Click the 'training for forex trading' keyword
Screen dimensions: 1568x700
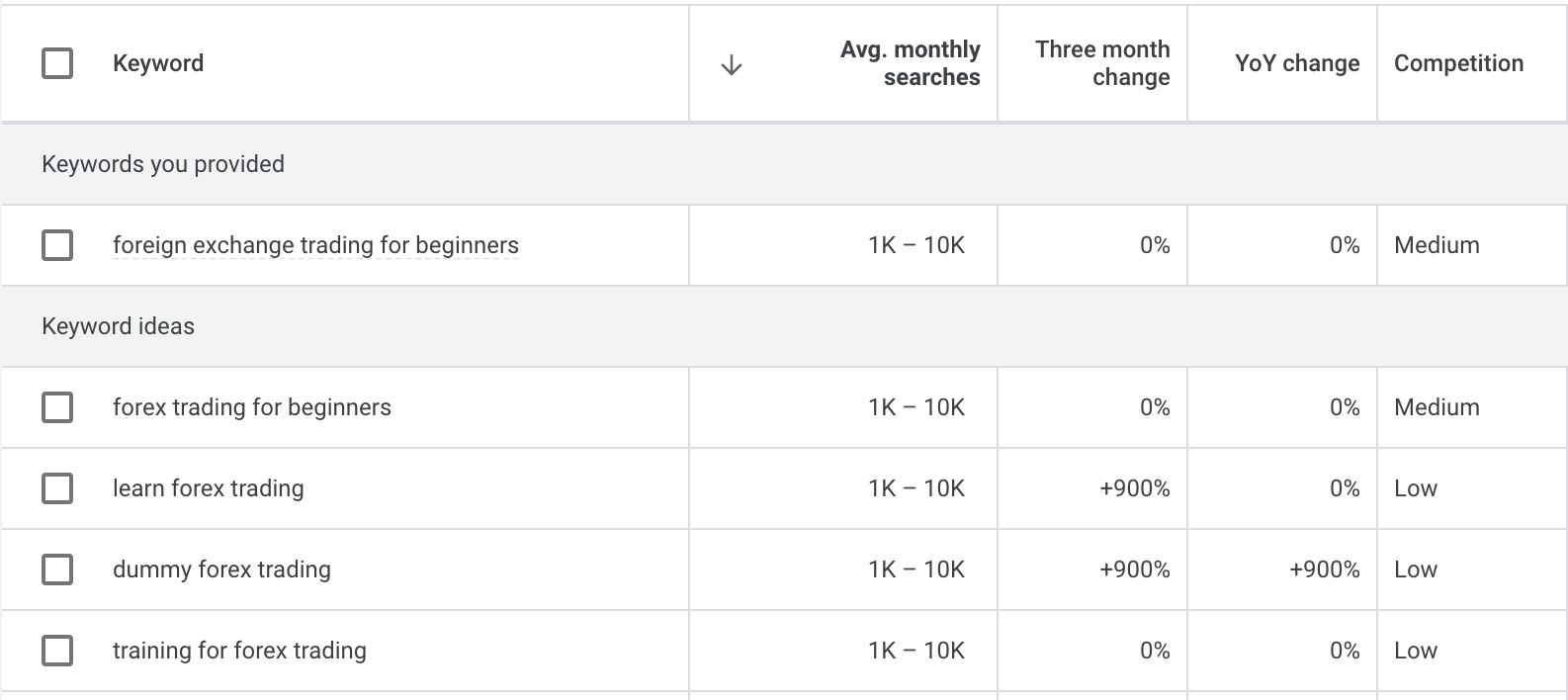[239, 651]
